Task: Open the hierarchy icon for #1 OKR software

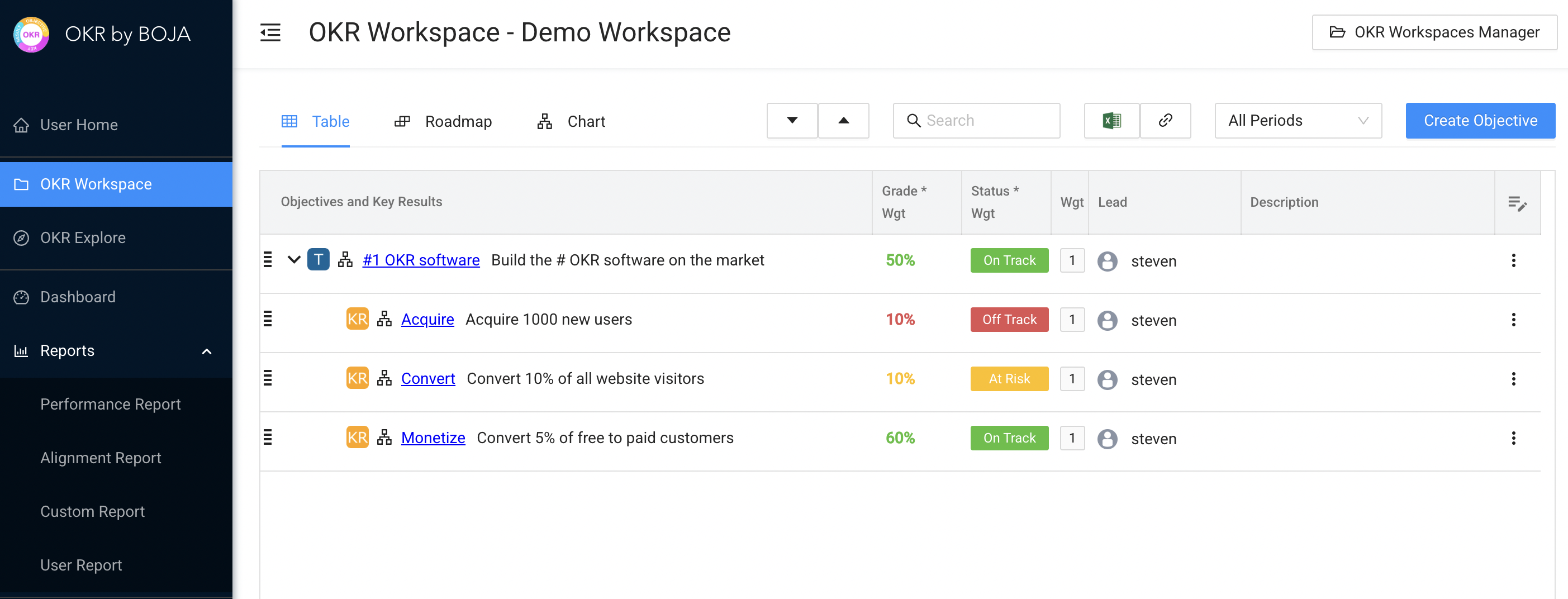Action: coord(345,260)
